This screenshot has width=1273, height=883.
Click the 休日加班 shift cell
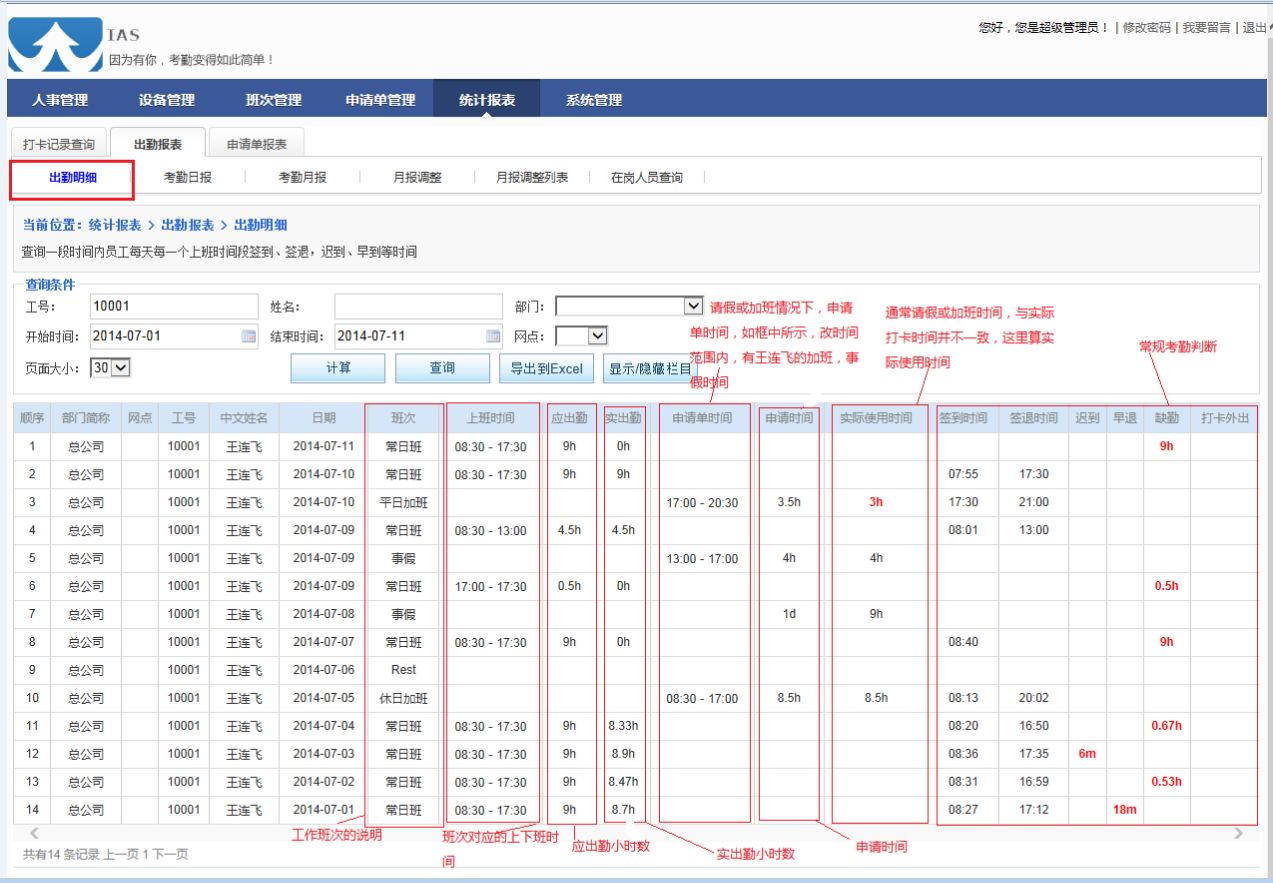coord(404,698)
